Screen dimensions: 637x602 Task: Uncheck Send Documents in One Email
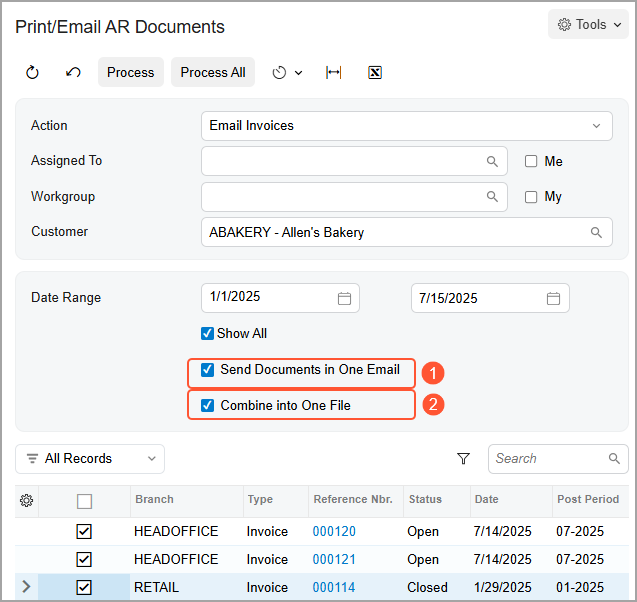[208, 370]
